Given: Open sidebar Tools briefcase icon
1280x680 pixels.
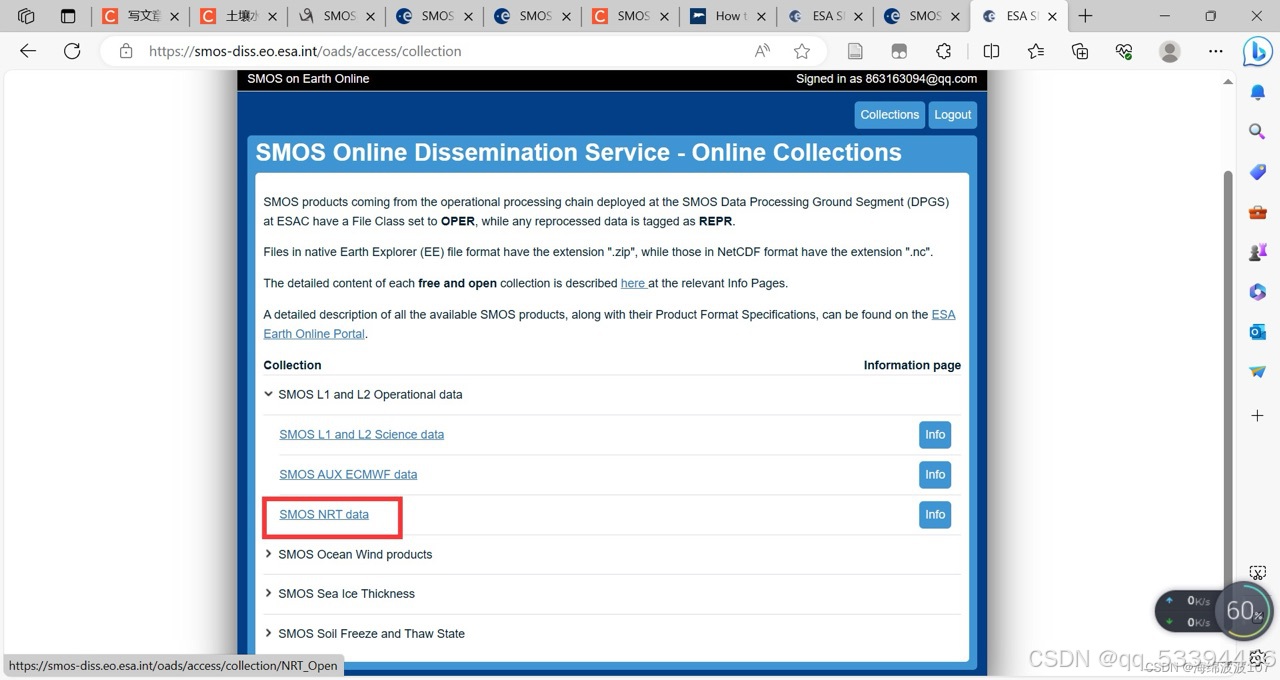Looking at the screenshot, I should [1258, 212].
